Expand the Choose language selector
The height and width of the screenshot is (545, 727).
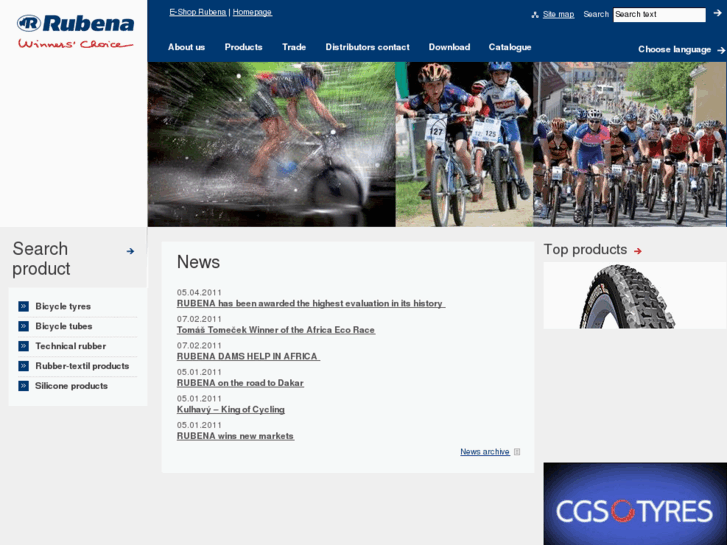681,49
